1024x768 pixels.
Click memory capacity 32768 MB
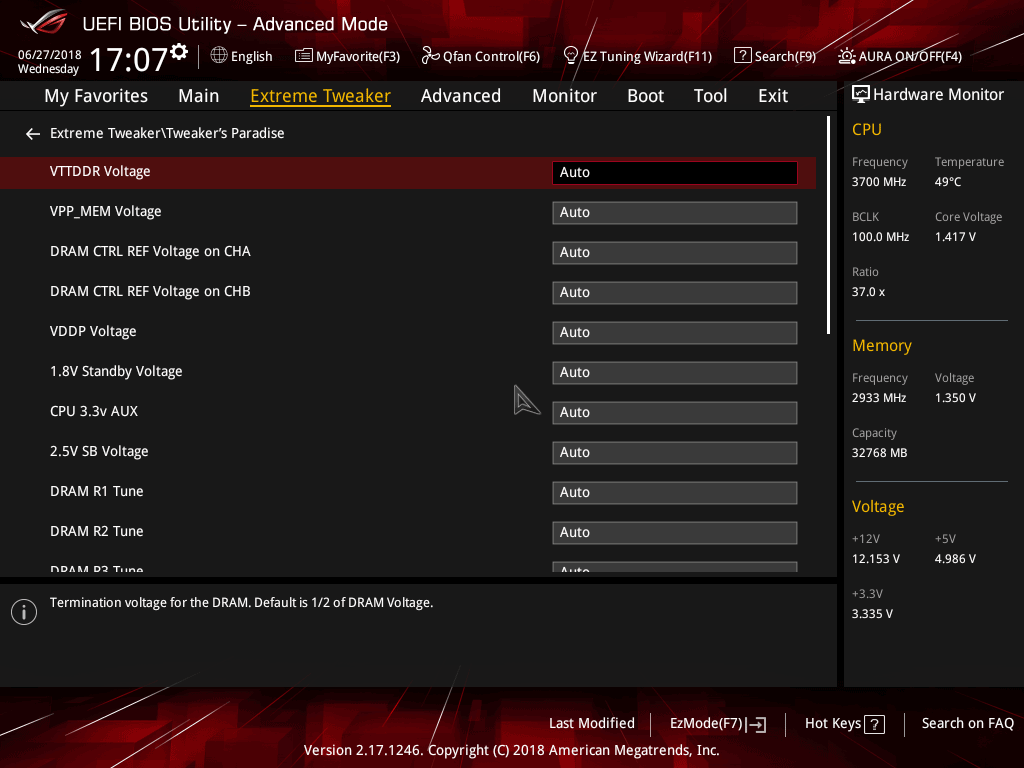click(x=879, y=453)
